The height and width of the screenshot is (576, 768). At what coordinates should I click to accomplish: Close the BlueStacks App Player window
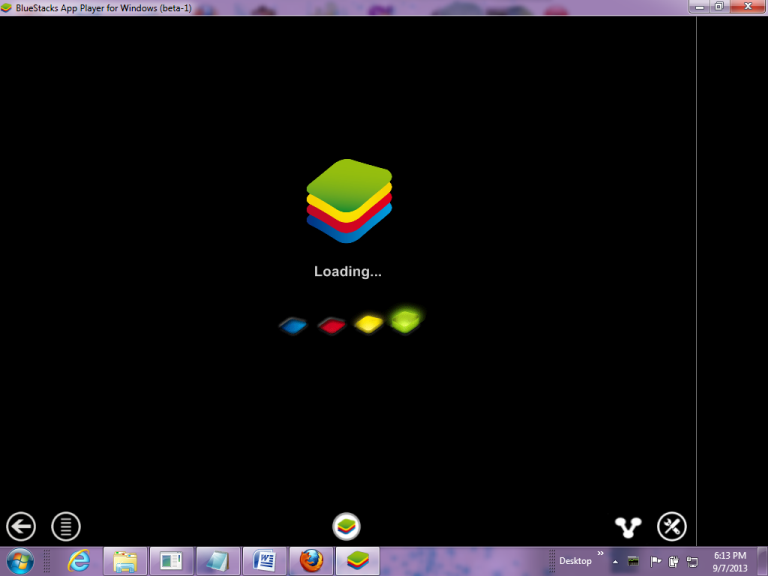[748, 7]
